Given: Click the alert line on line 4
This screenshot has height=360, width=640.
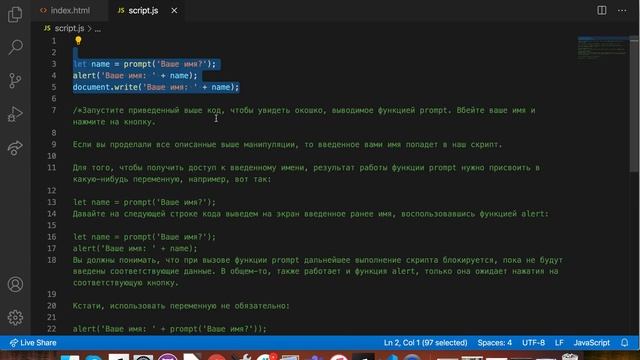Looking at the screenshot, I should click(135, 76).
